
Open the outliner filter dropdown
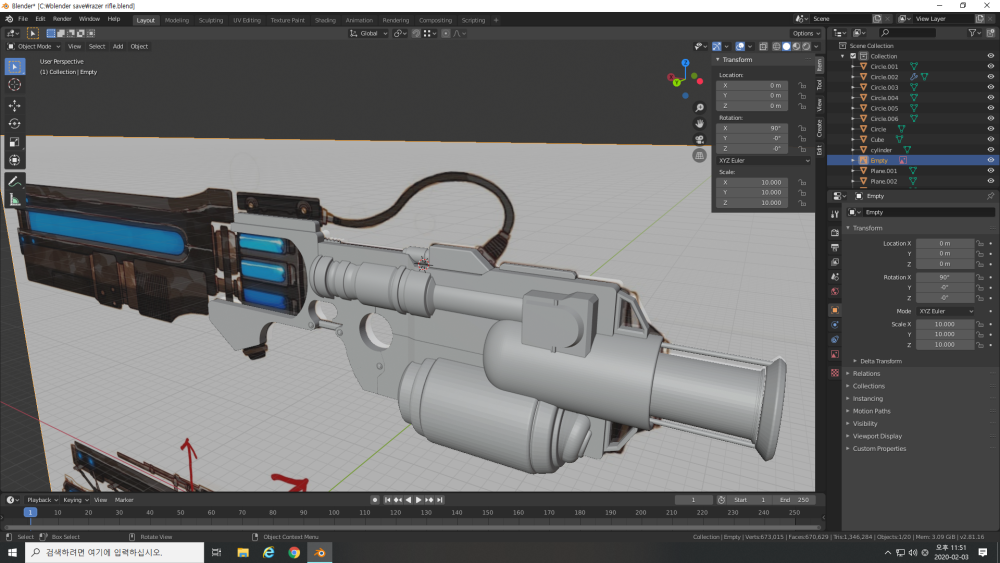point(974,33)
